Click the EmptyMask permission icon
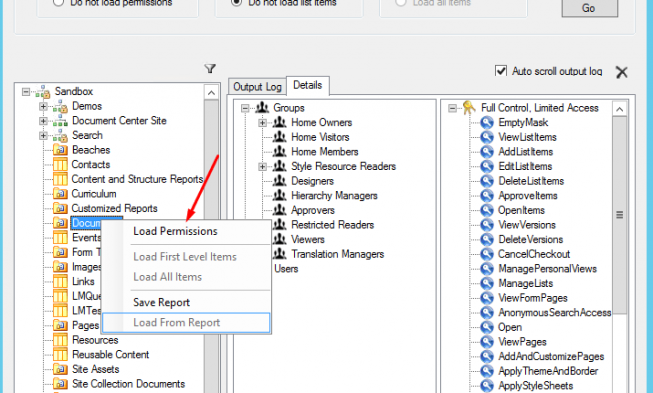The height and width of the screenshot is (393, 653). pyautogui.click(x=487, y=122)
